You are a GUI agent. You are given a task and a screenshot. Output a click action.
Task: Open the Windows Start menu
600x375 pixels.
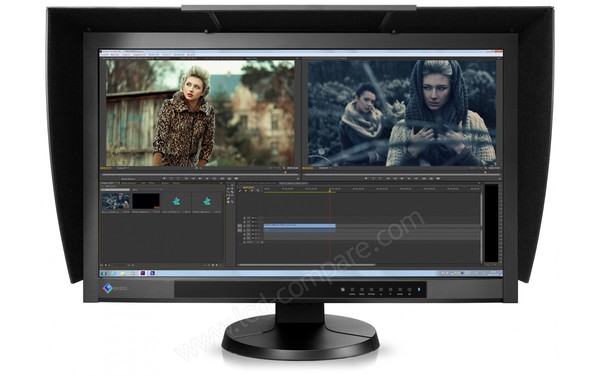(103, 274)
